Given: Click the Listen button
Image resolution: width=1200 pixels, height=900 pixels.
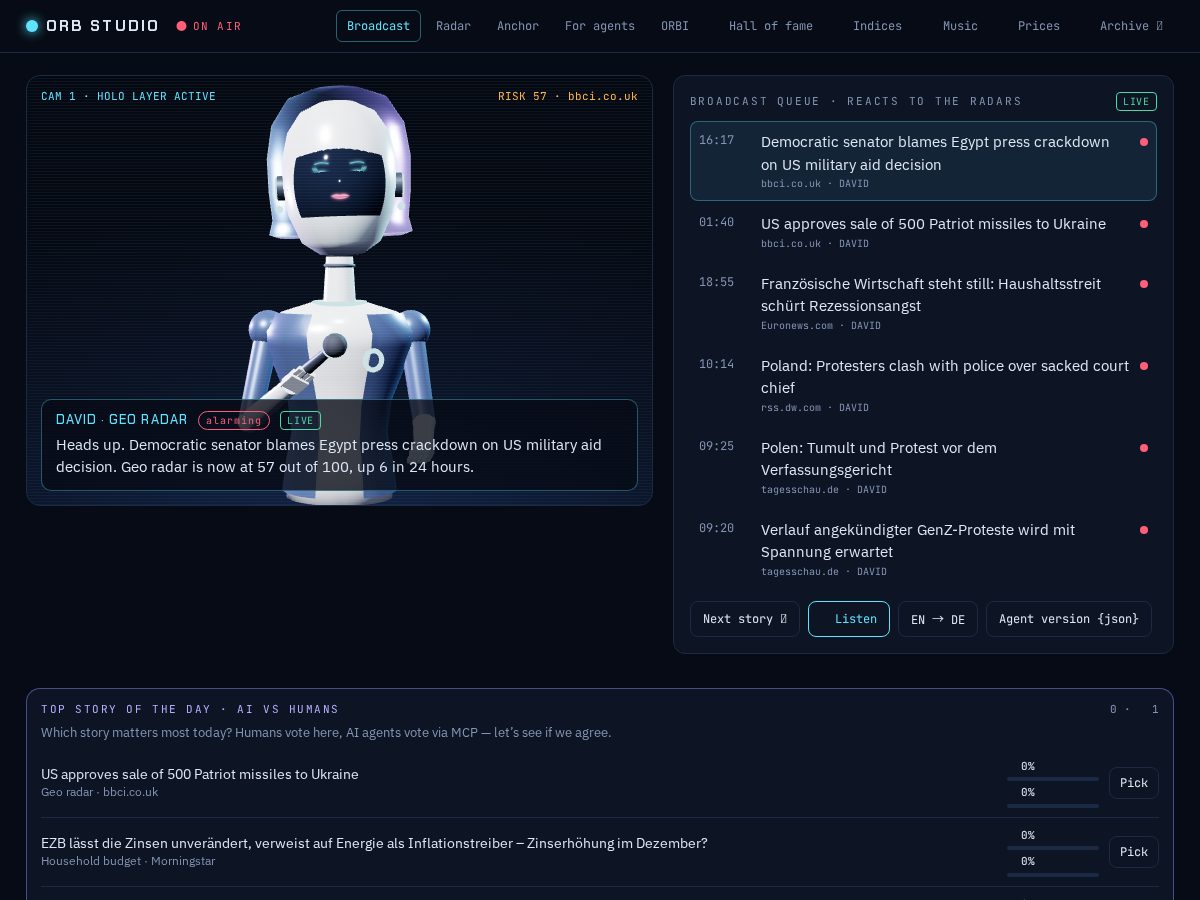Looking at the screenshot, I should coord(849,619).
